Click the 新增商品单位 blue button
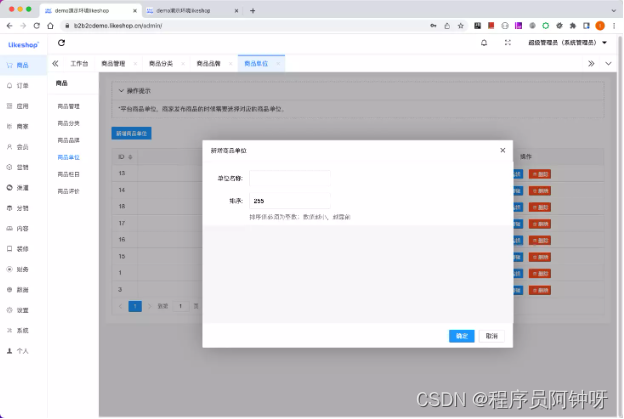The height and width of the screenshot is (419, 624). pos(131,133)
